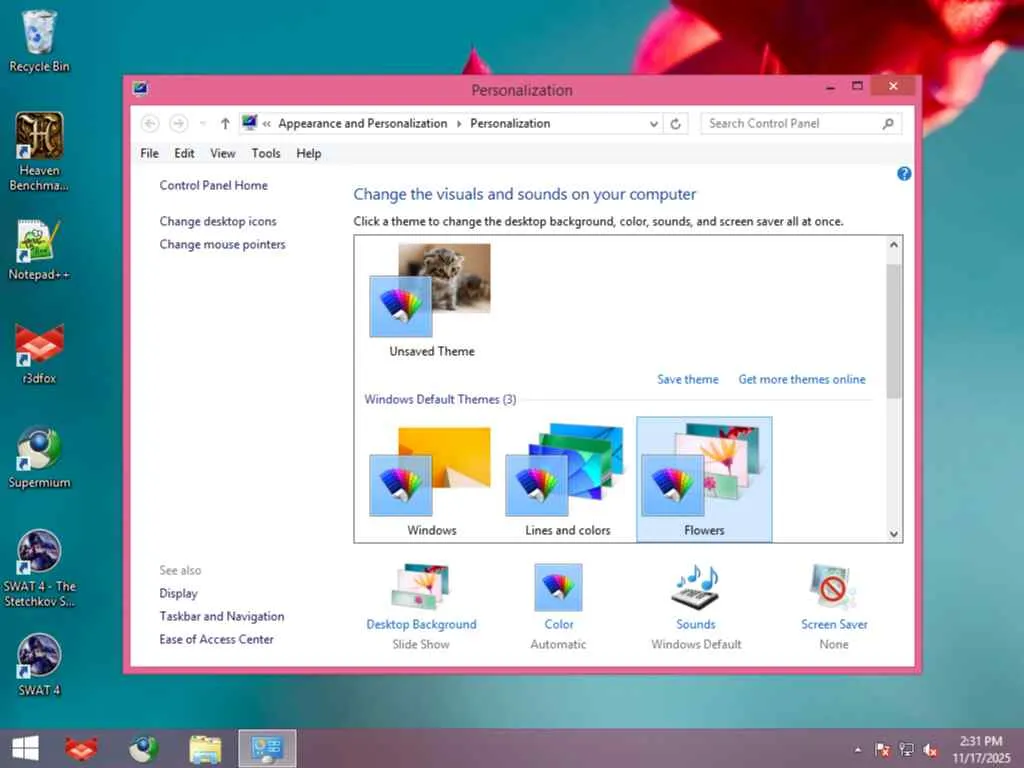
Task: Click the Personalization window title icon
Action: point(140,88)
